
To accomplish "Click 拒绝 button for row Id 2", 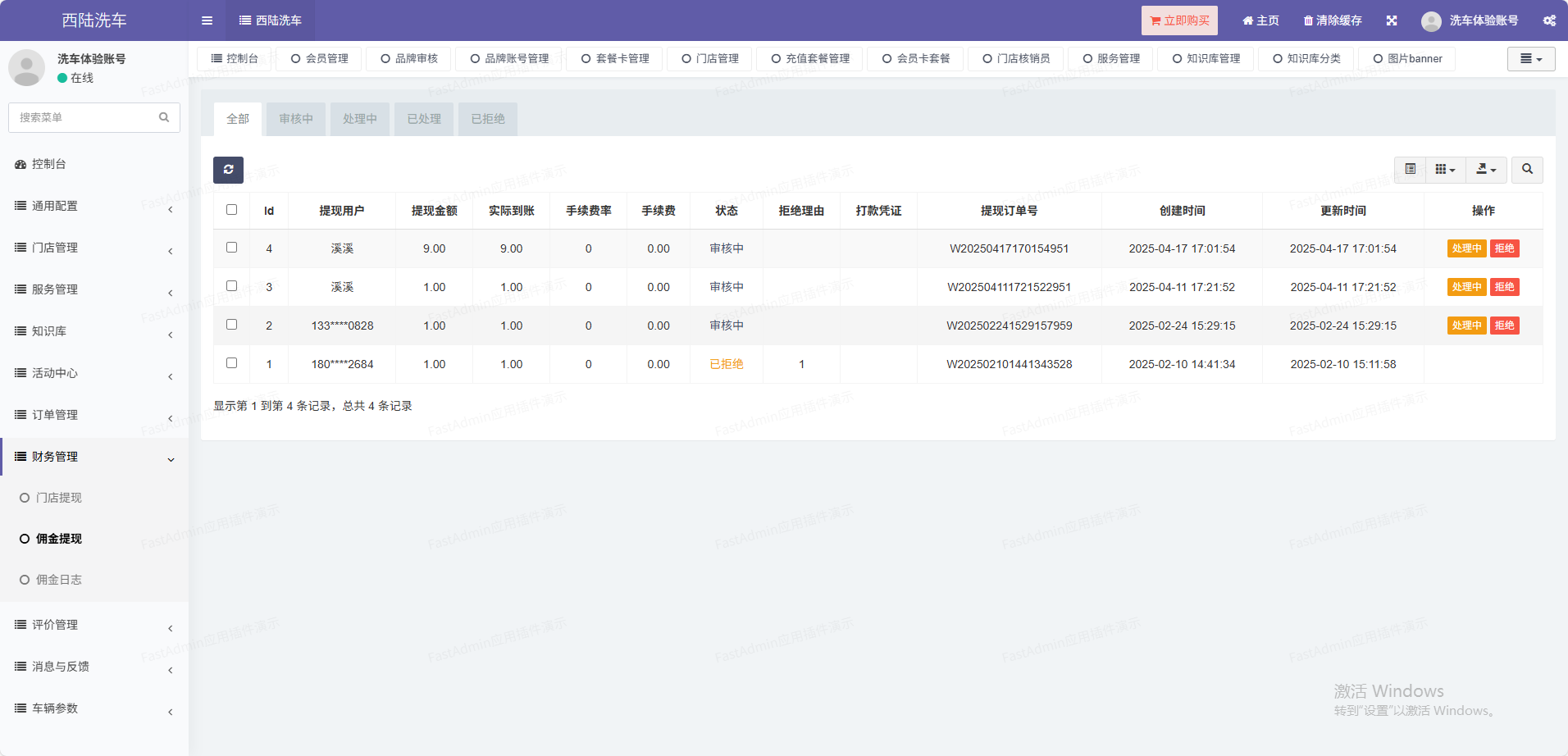I will click(x=1504, y=326).
